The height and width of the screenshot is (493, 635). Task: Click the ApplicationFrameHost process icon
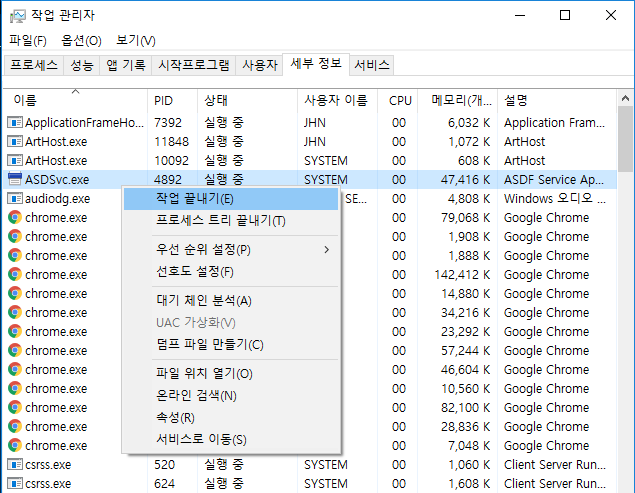tap(15, 122)
